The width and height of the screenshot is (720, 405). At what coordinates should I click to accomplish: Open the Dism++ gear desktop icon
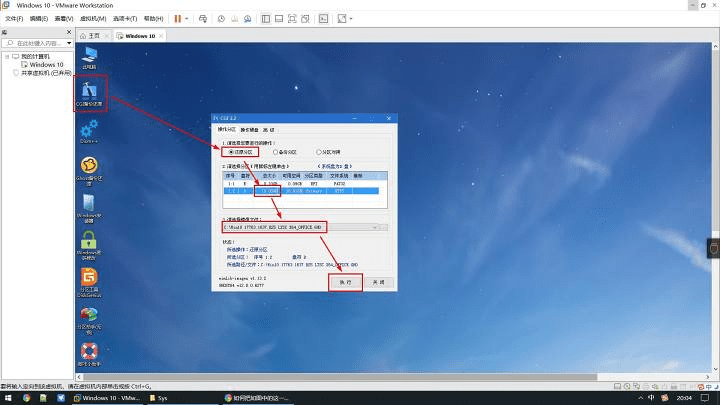(89, 130)
